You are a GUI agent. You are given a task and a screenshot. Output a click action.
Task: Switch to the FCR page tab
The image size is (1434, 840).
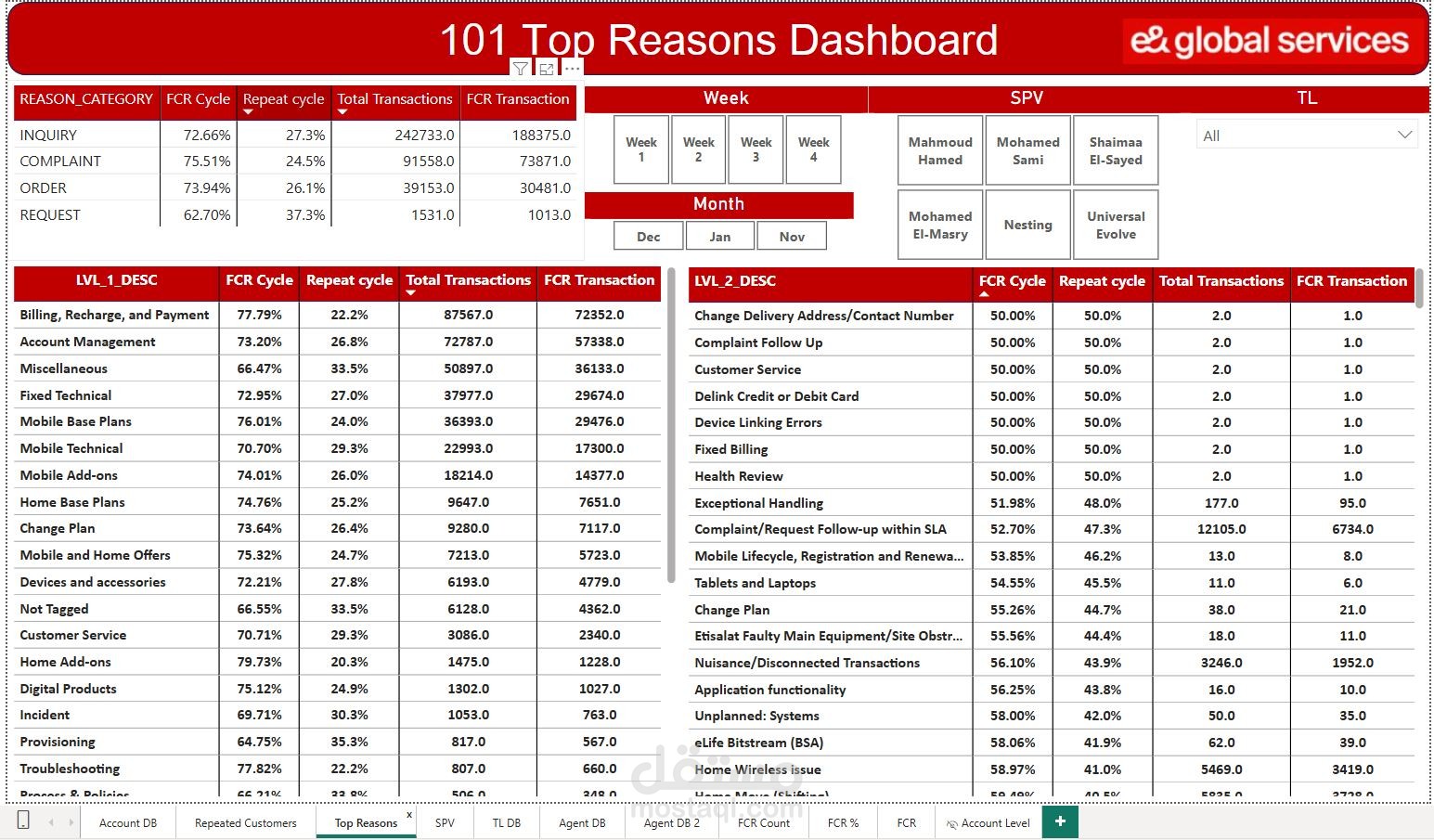coord(907,823)
